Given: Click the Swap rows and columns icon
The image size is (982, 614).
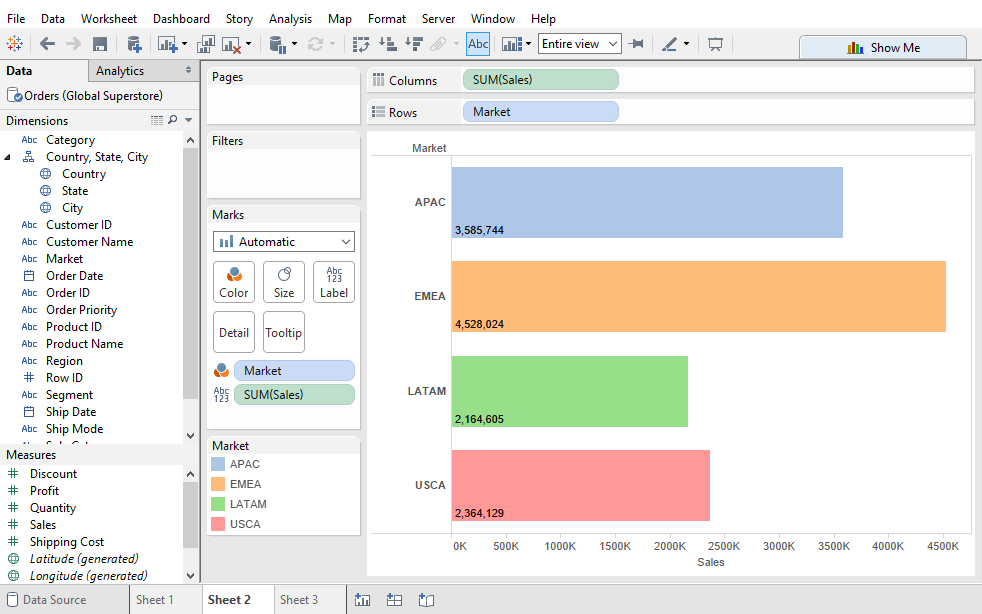Looking at the screenshot, I should pos(361,44).
